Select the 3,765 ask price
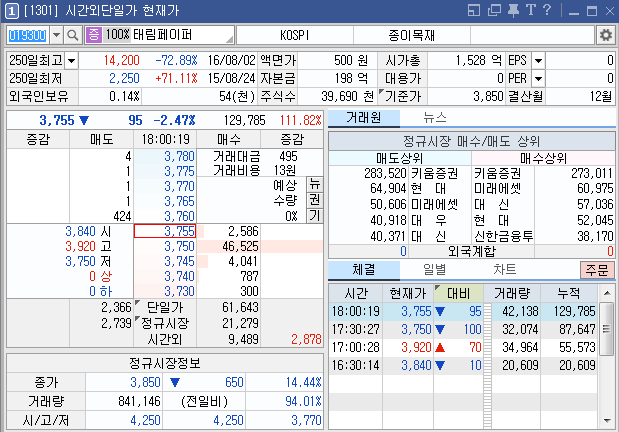Viewport: 619px width, 432px height. point(165,201)
